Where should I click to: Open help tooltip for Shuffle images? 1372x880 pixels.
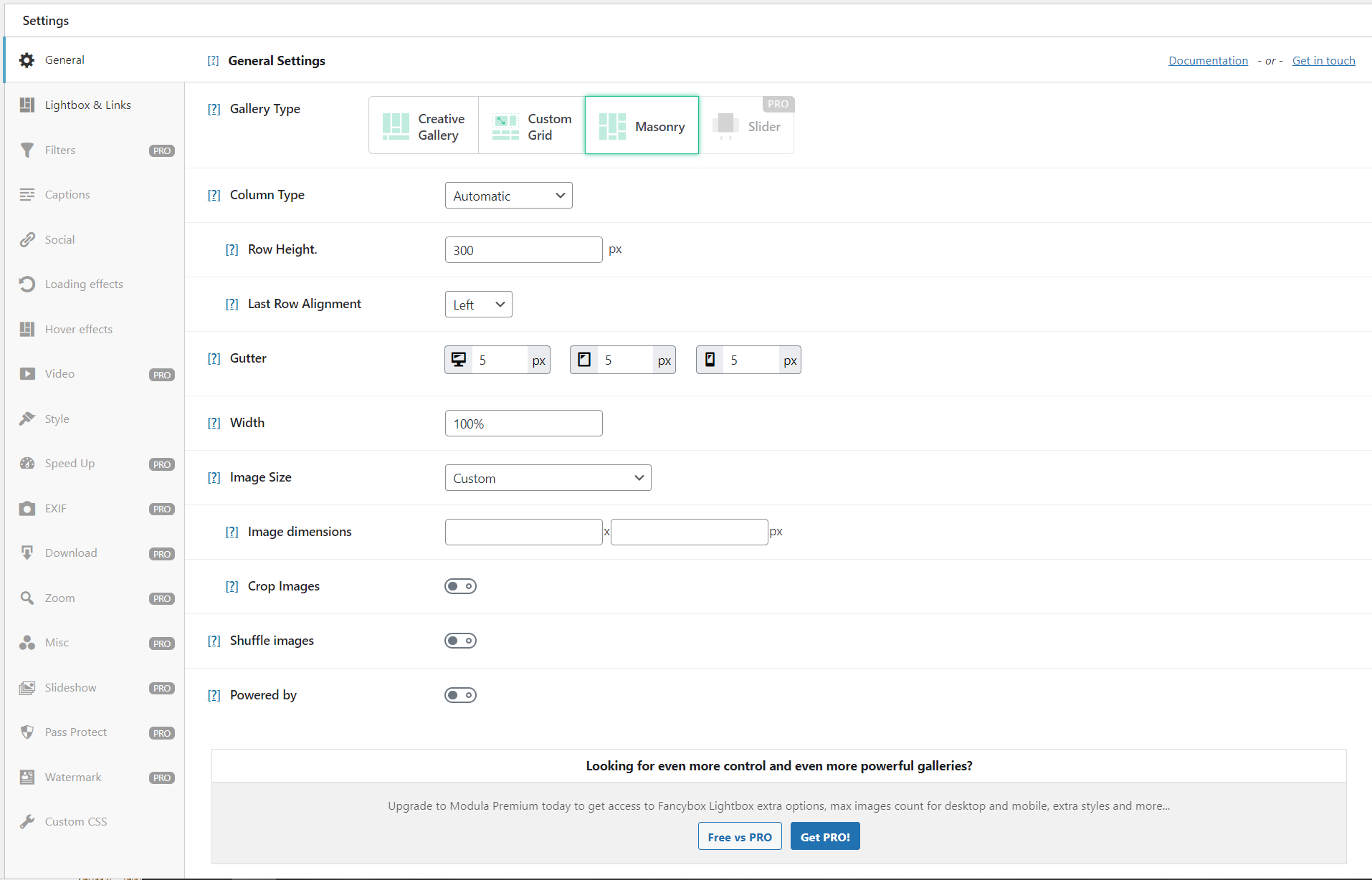coord(214,641)
